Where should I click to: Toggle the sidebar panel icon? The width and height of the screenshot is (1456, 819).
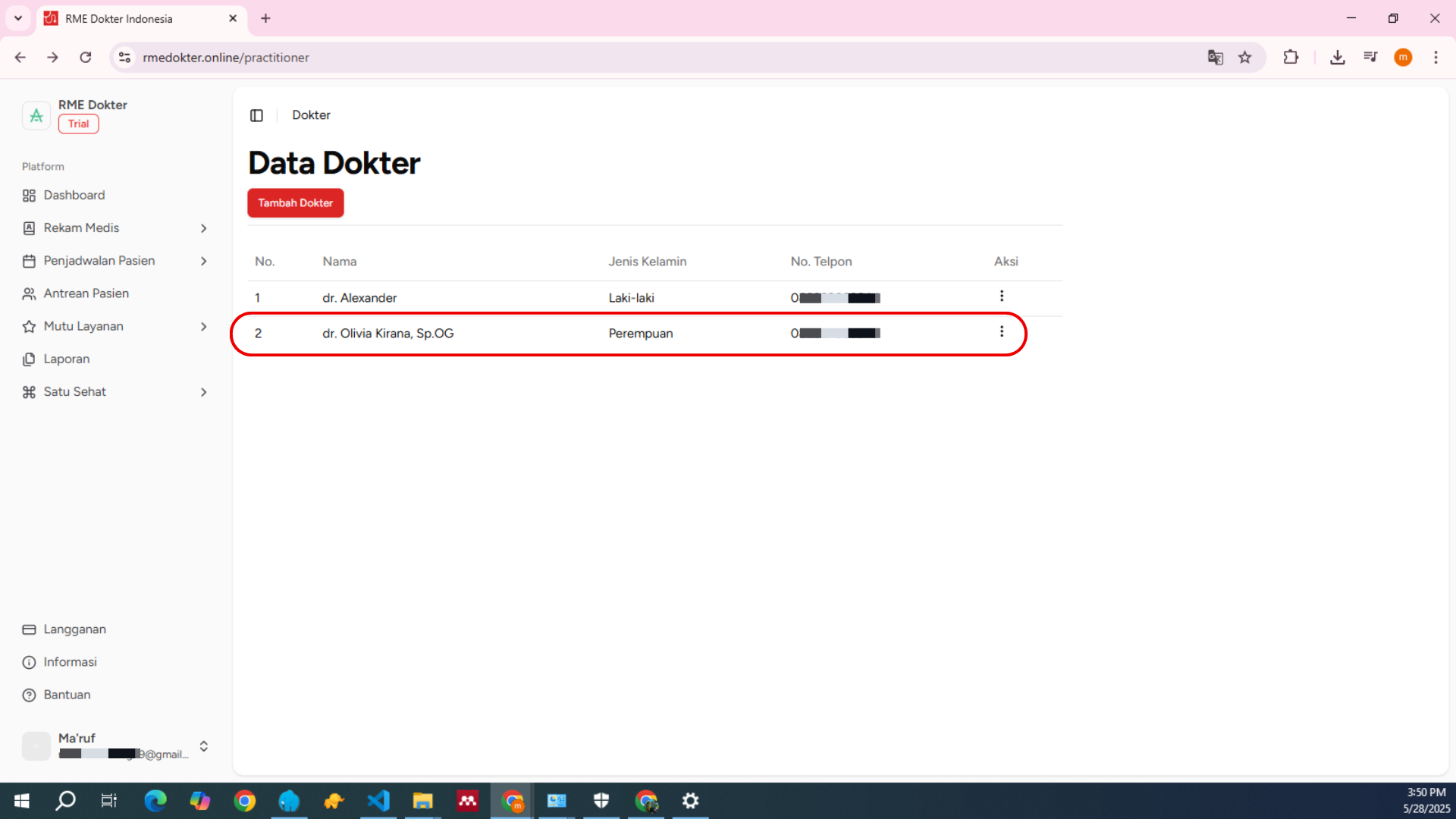(256, 115)
